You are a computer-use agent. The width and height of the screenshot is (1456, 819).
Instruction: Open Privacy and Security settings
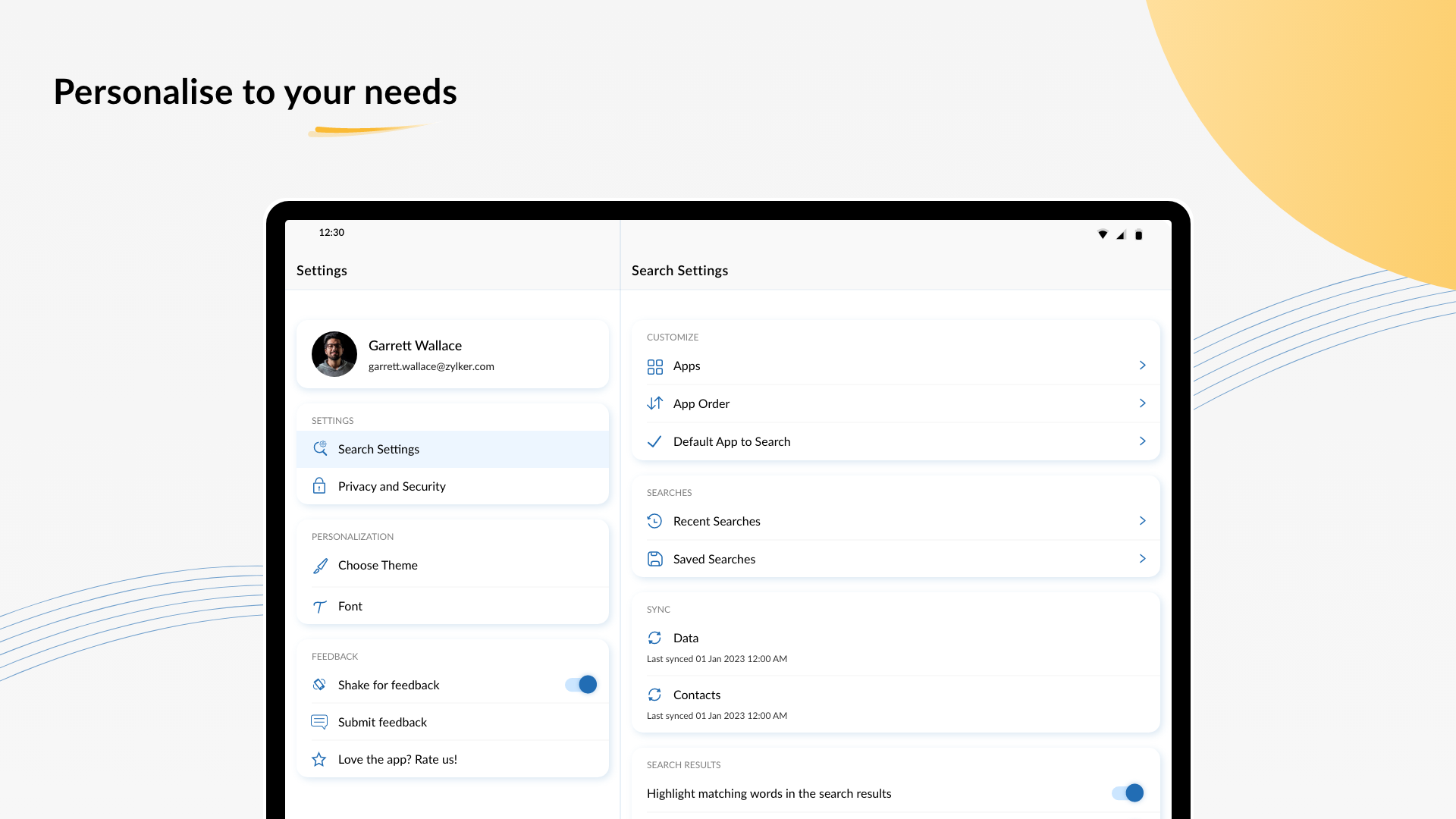point(453,486)
